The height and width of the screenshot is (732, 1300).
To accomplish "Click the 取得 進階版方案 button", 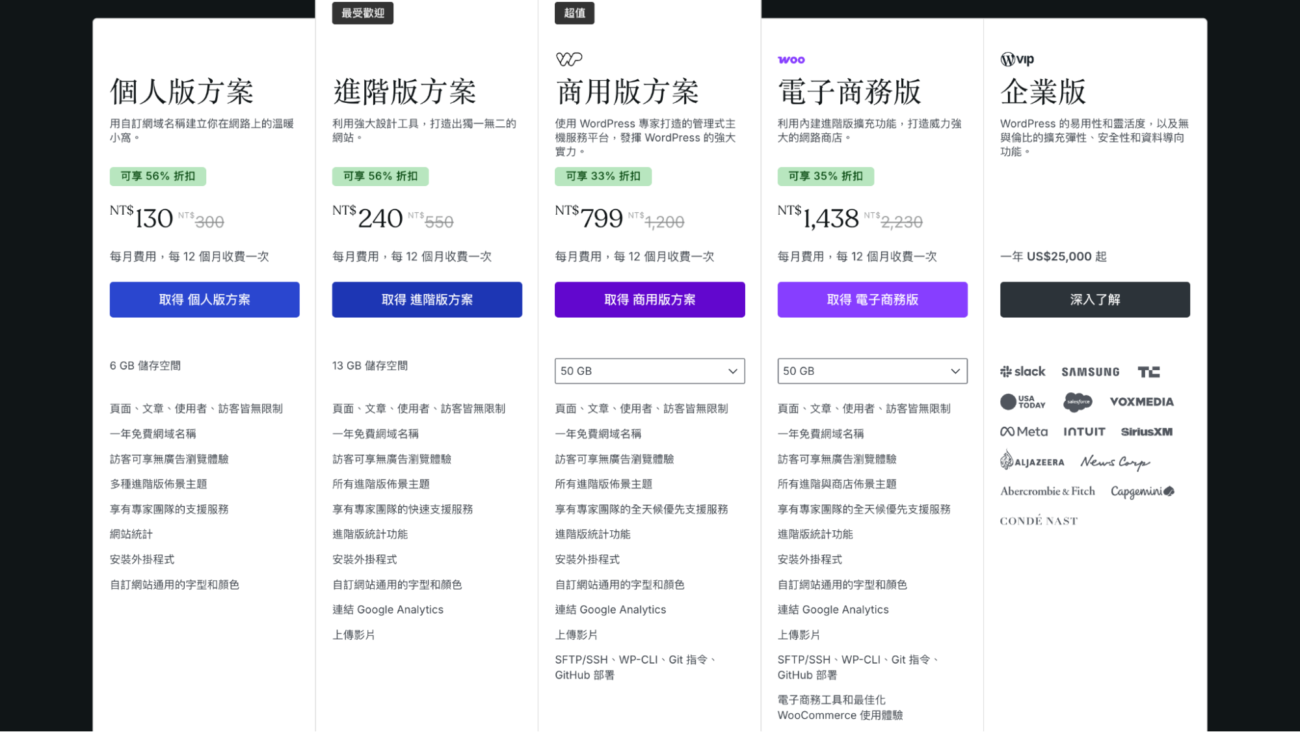I will pyautogui.click(x=427, y=299).
